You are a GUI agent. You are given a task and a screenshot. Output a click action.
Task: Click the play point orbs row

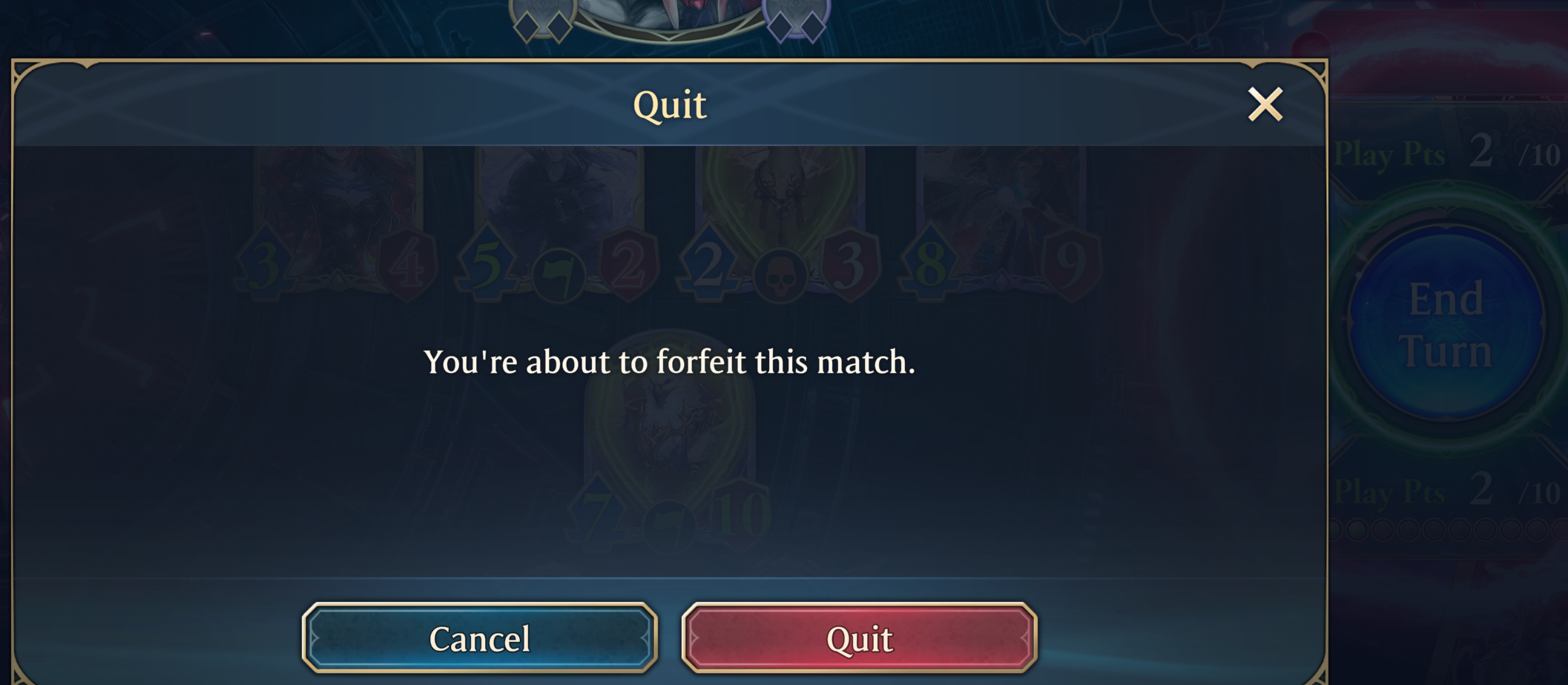click(x=1448, y=529)
